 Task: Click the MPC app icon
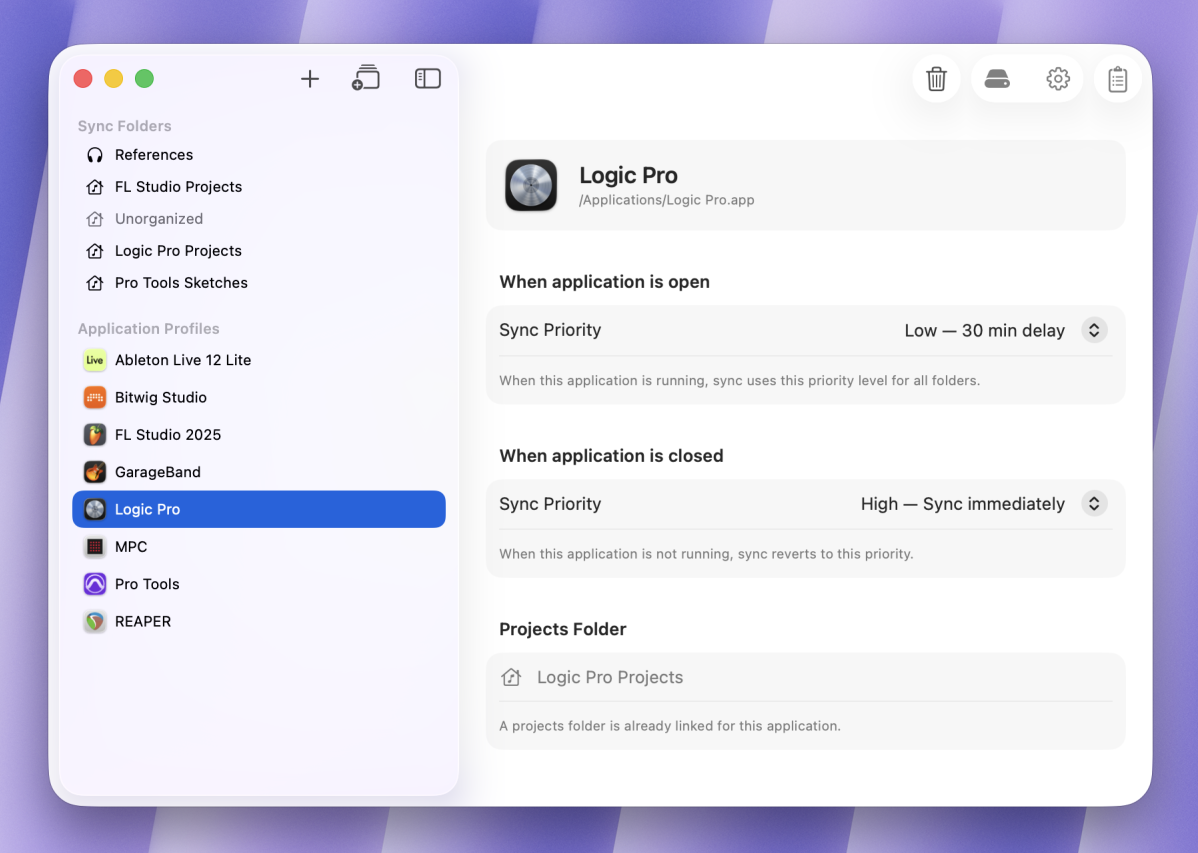[95, 547]
